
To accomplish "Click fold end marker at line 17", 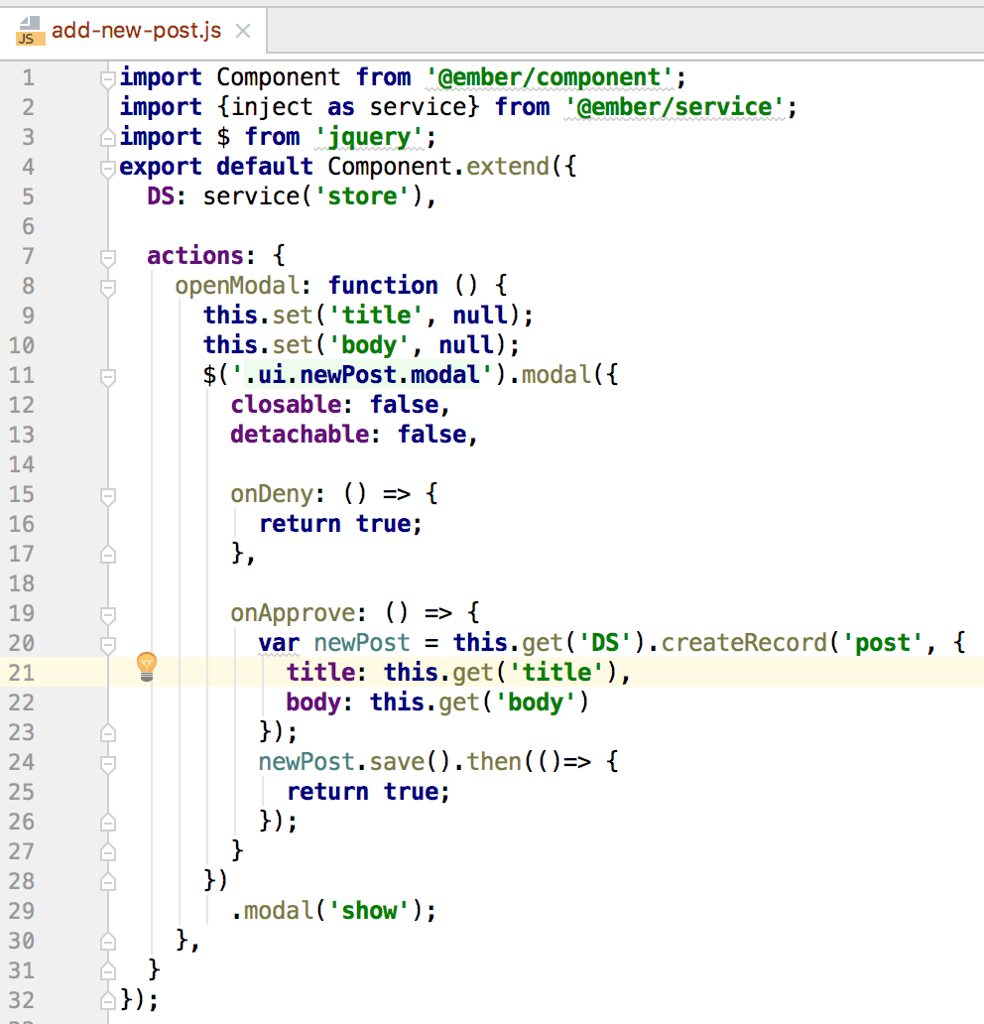I will pos(108,555).
